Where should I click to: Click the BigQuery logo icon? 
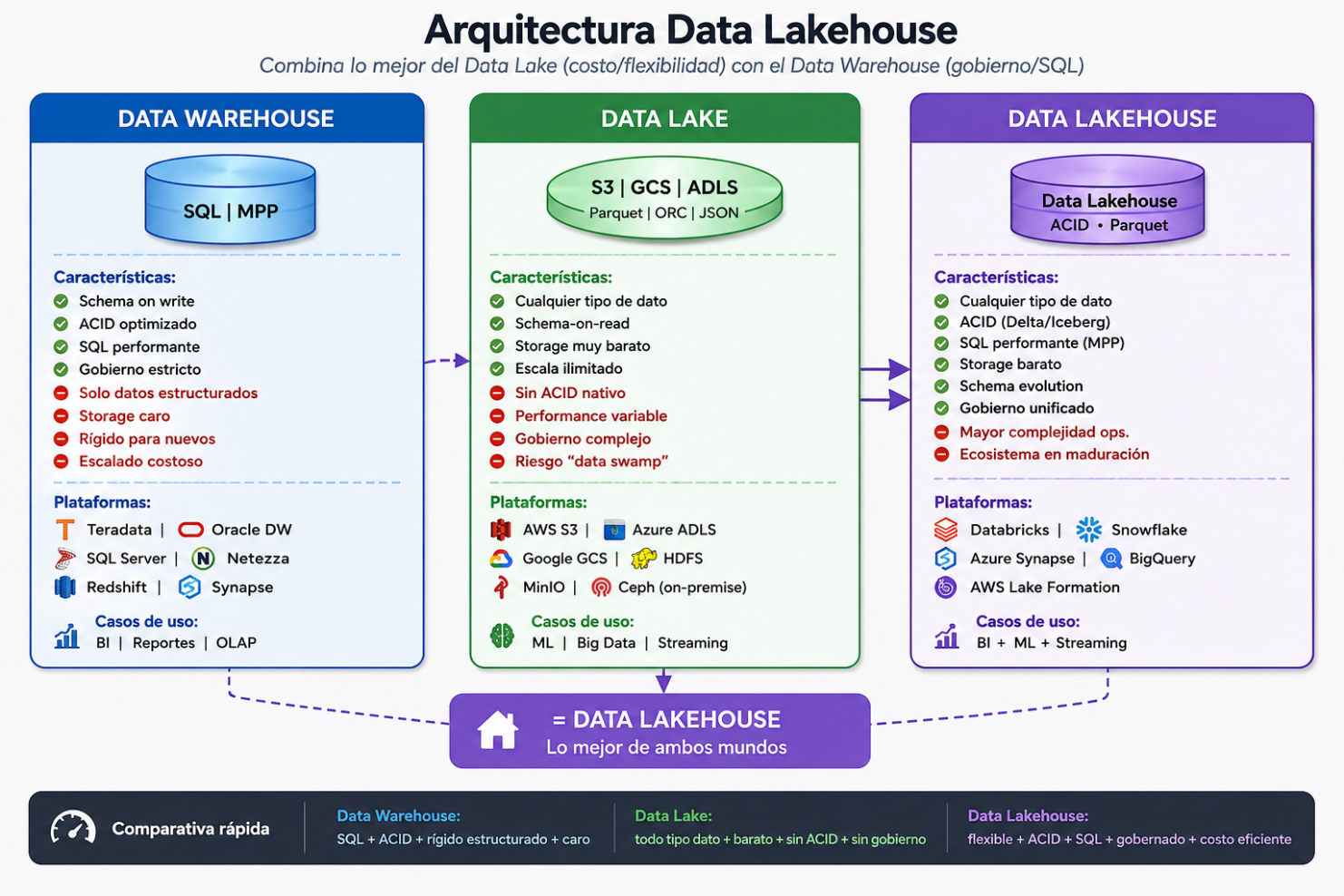point(1111,559)
